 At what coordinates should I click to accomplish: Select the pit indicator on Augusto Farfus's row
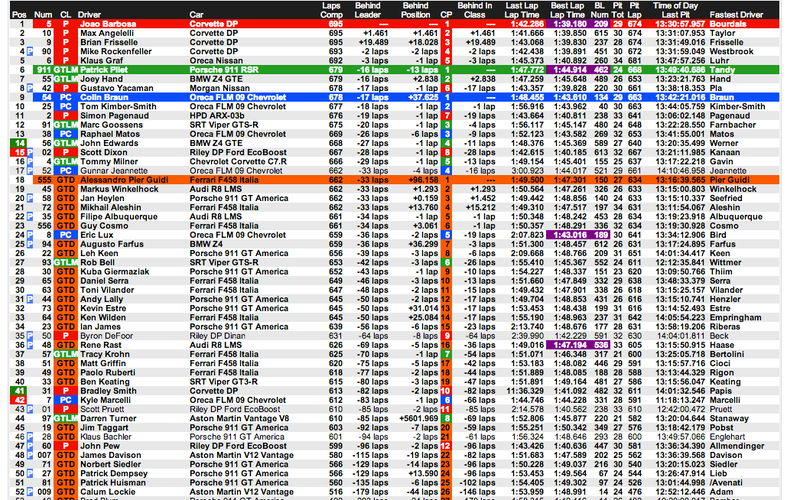click(x=30, y=244)
